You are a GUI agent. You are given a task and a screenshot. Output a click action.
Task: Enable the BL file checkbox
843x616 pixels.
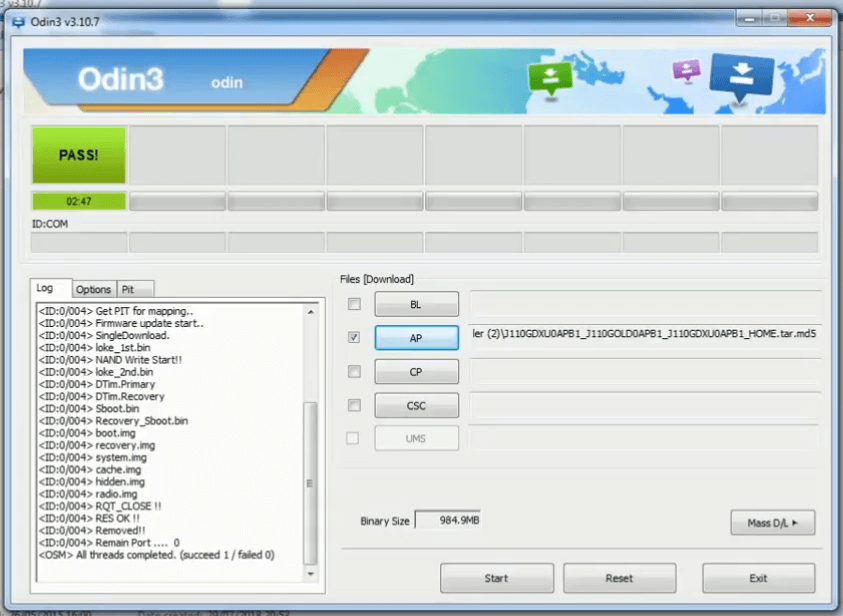pyautogui.click(x=354, y=304)
